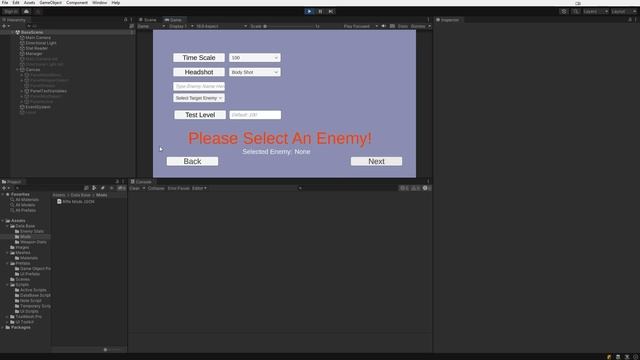Select the Project panel tab
The height and width of the screenshot is (360, 640).
12,182
